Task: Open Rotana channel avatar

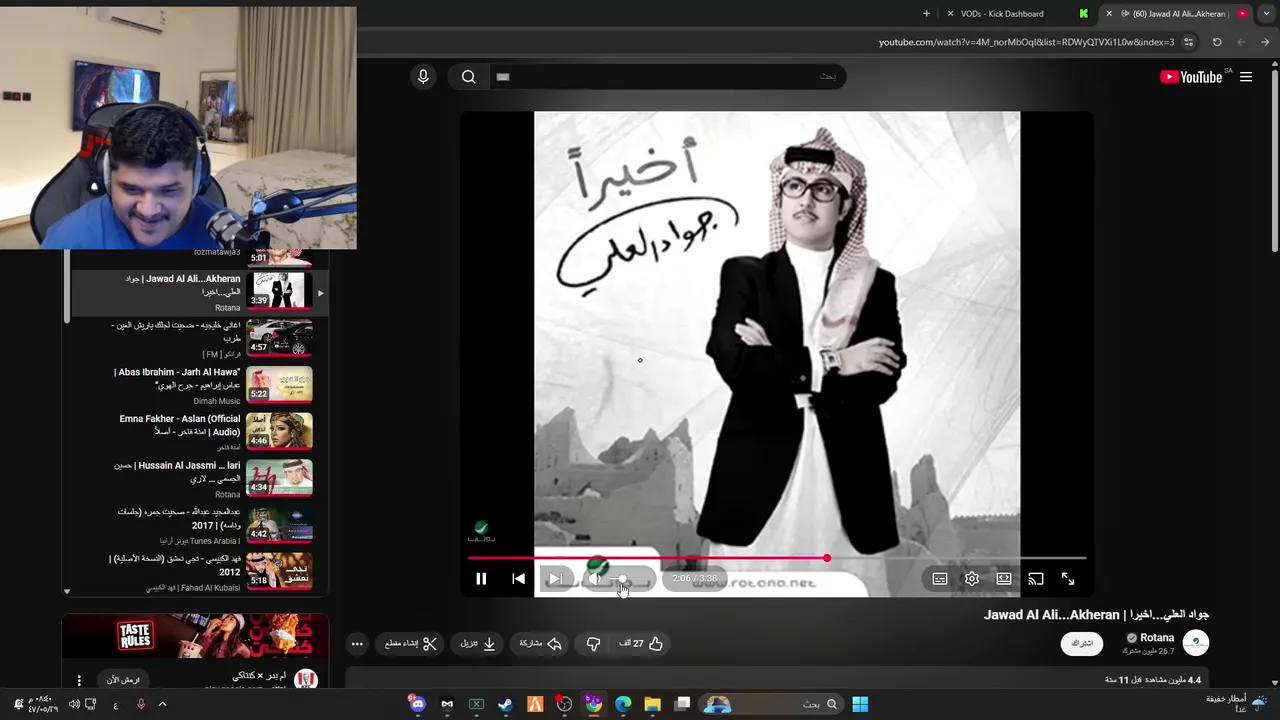Action: 1196,642
